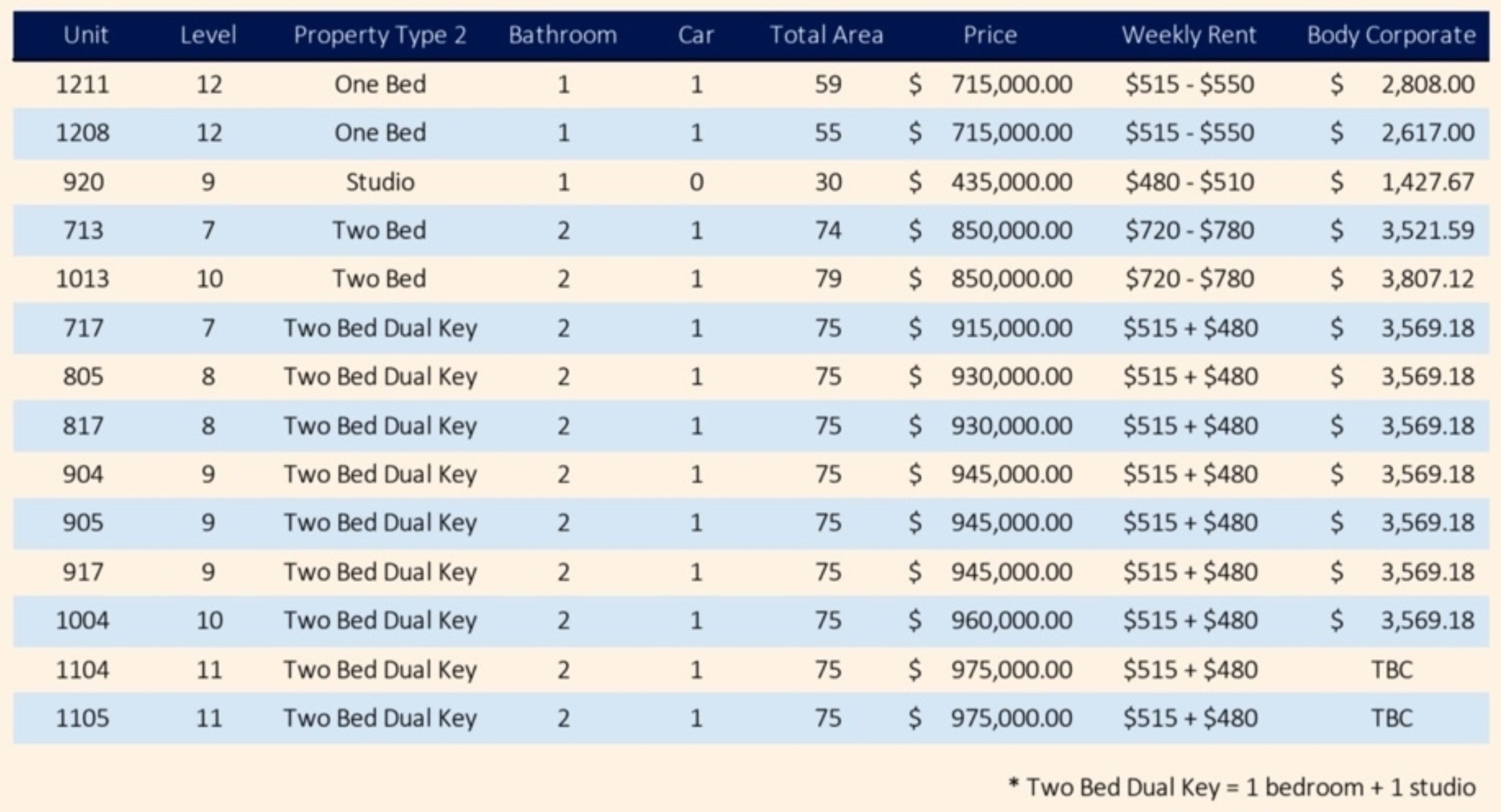Select the $915,000.00 price cell
Screen dimensions: 1501x812
pyautogui.click(x=1011, y=328)
